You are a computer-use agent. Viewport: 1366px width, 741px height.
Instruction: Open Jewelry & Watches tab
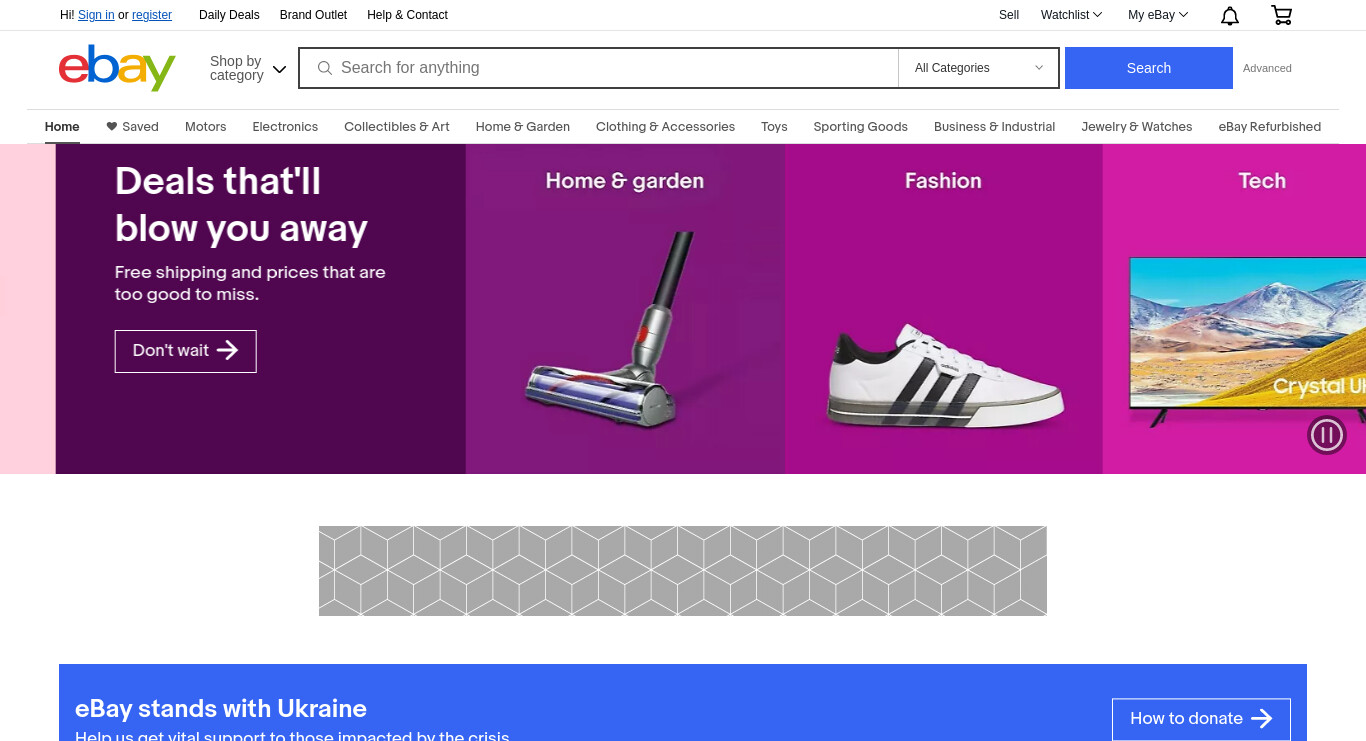click(1137, 127)
